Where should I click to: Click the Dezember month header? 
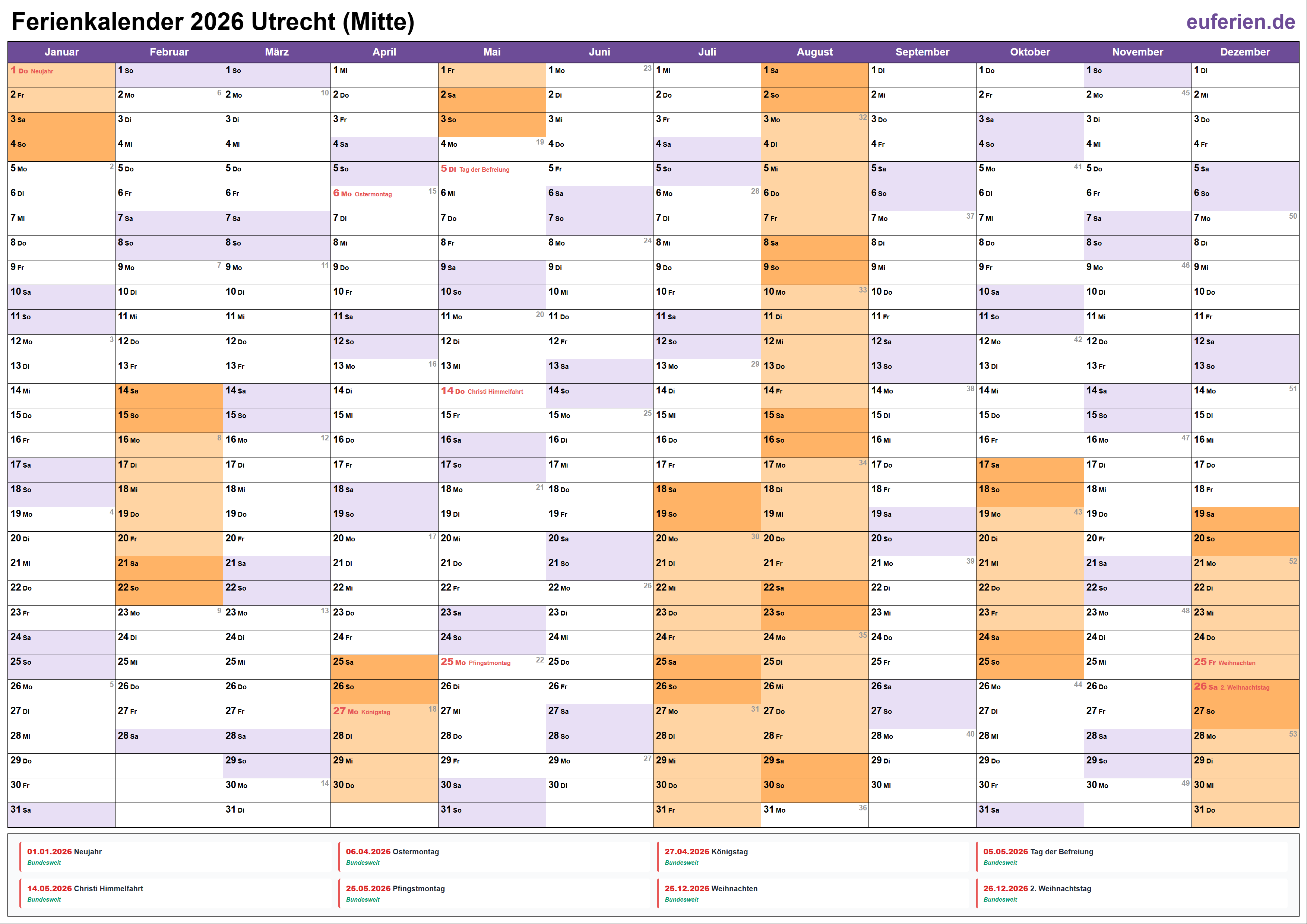tap(1244, 52)
